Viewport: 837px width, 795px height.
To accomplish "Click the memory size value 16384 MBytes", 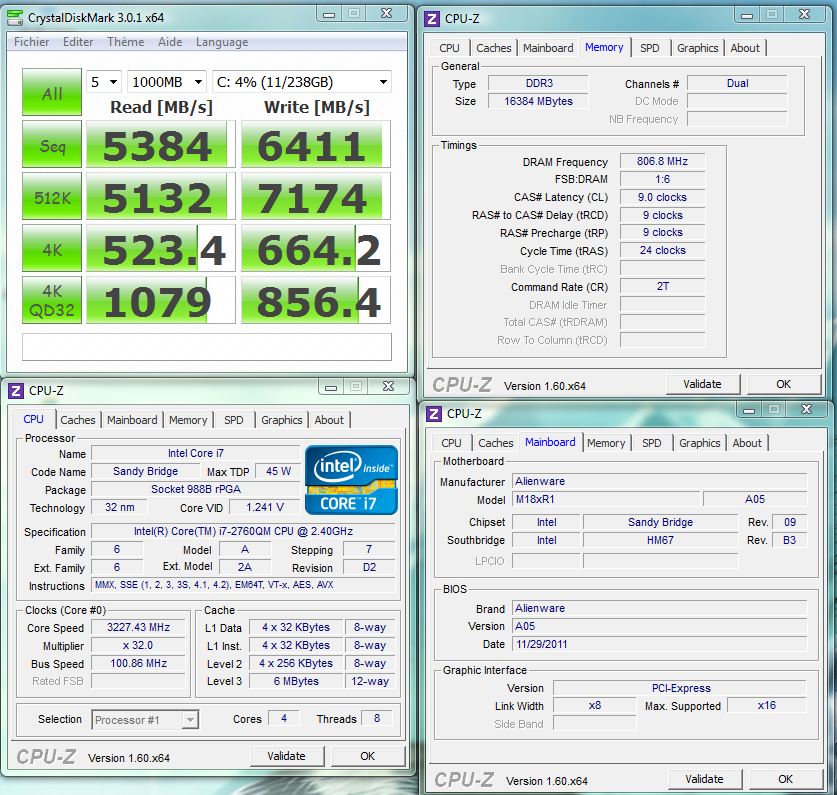I will coord(538,101).
